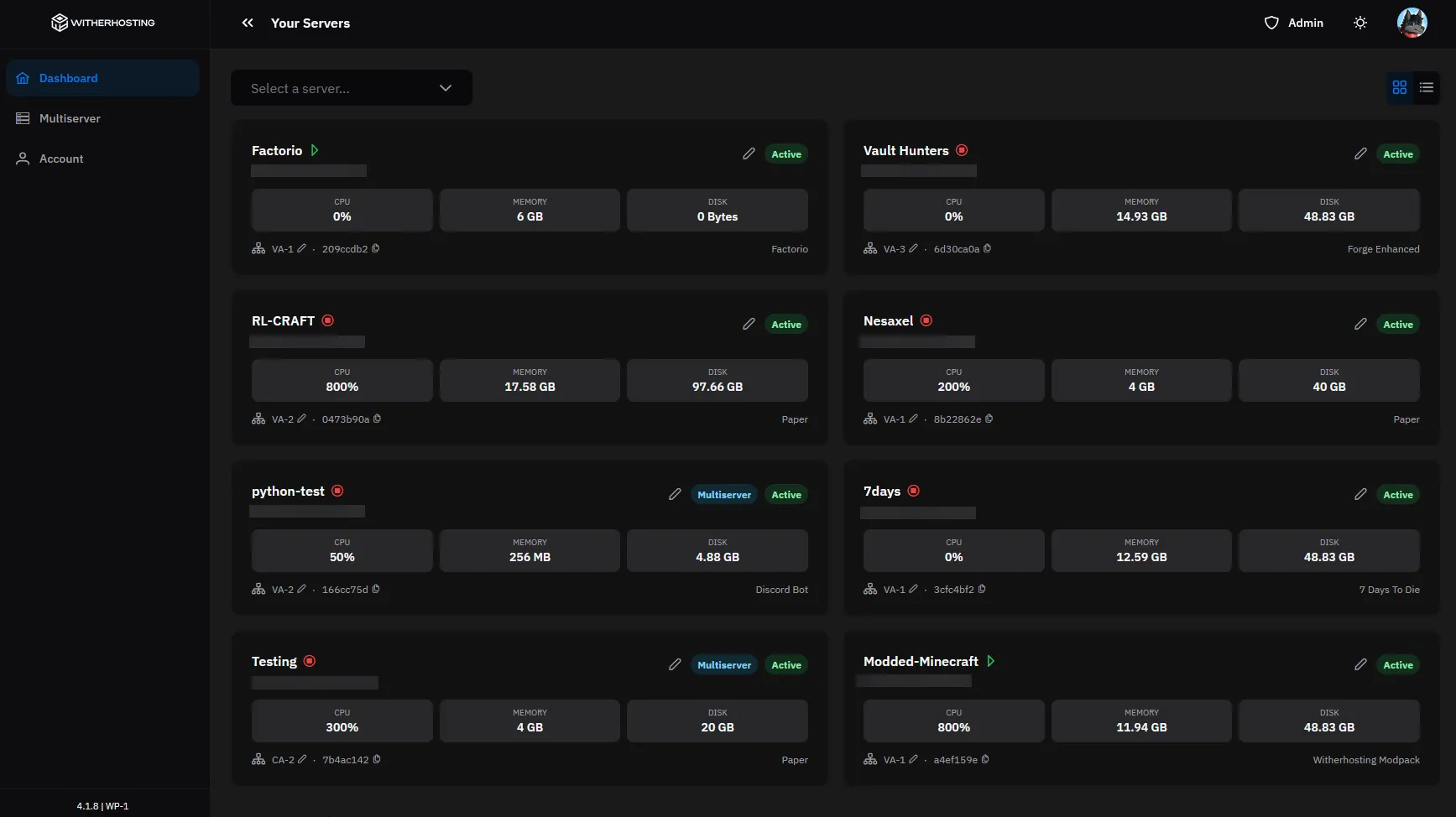Edit the Vault Hunters server pencil

coord(1360,154)
